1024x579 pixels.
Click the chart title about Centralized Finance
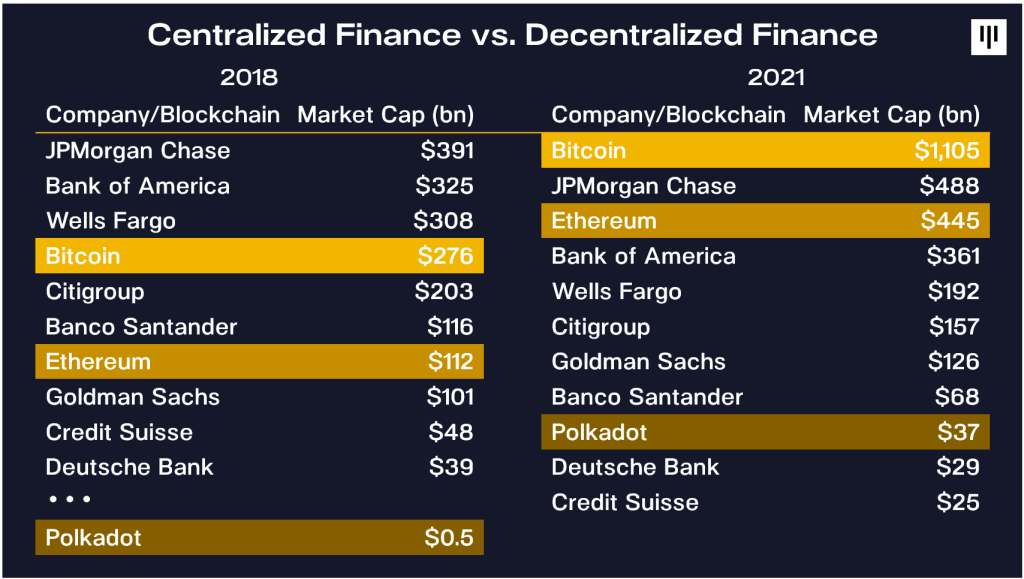(x=512, y=35)
